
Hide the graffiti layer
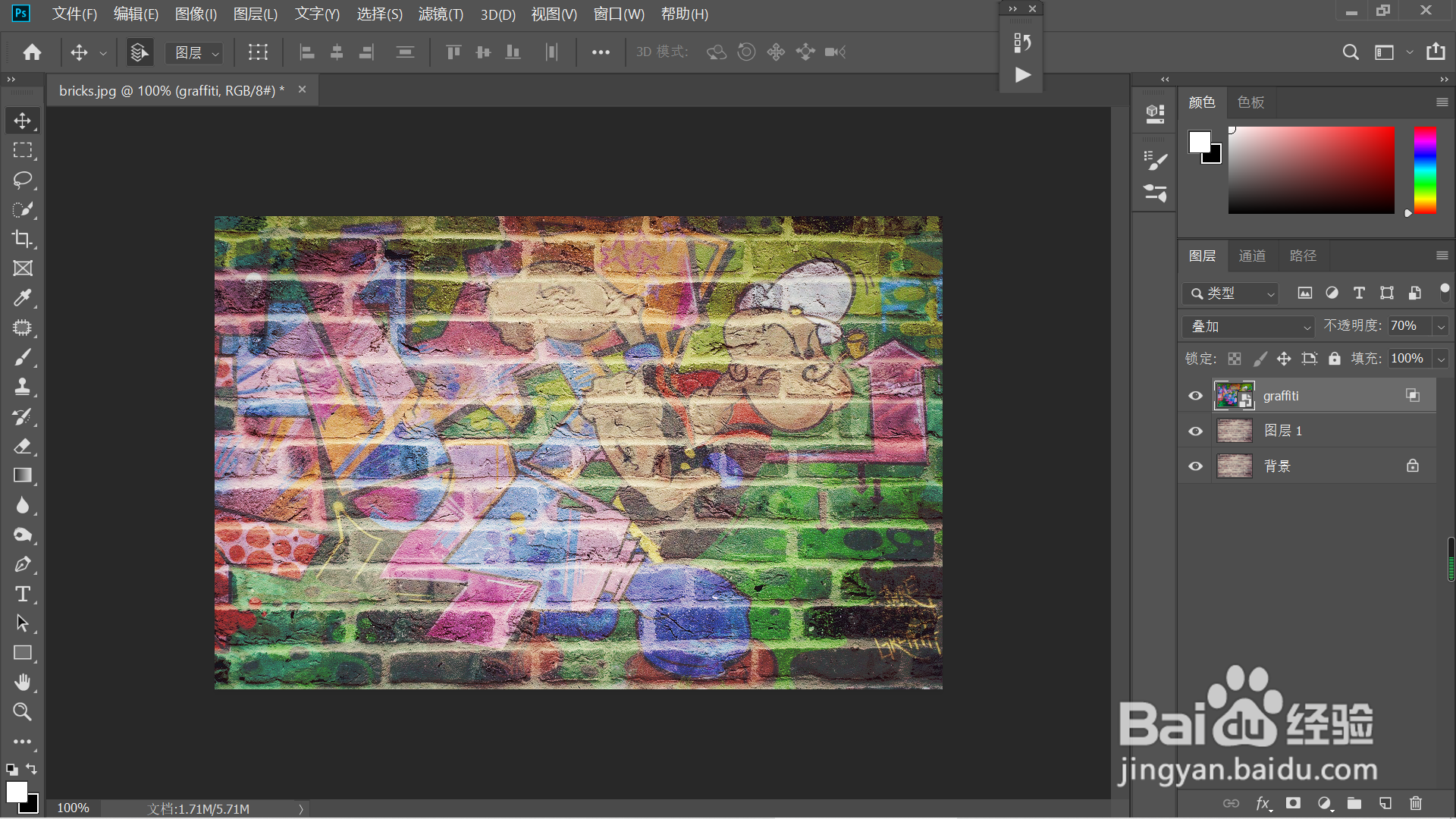pyautogui.click(x=1196, y=396)
